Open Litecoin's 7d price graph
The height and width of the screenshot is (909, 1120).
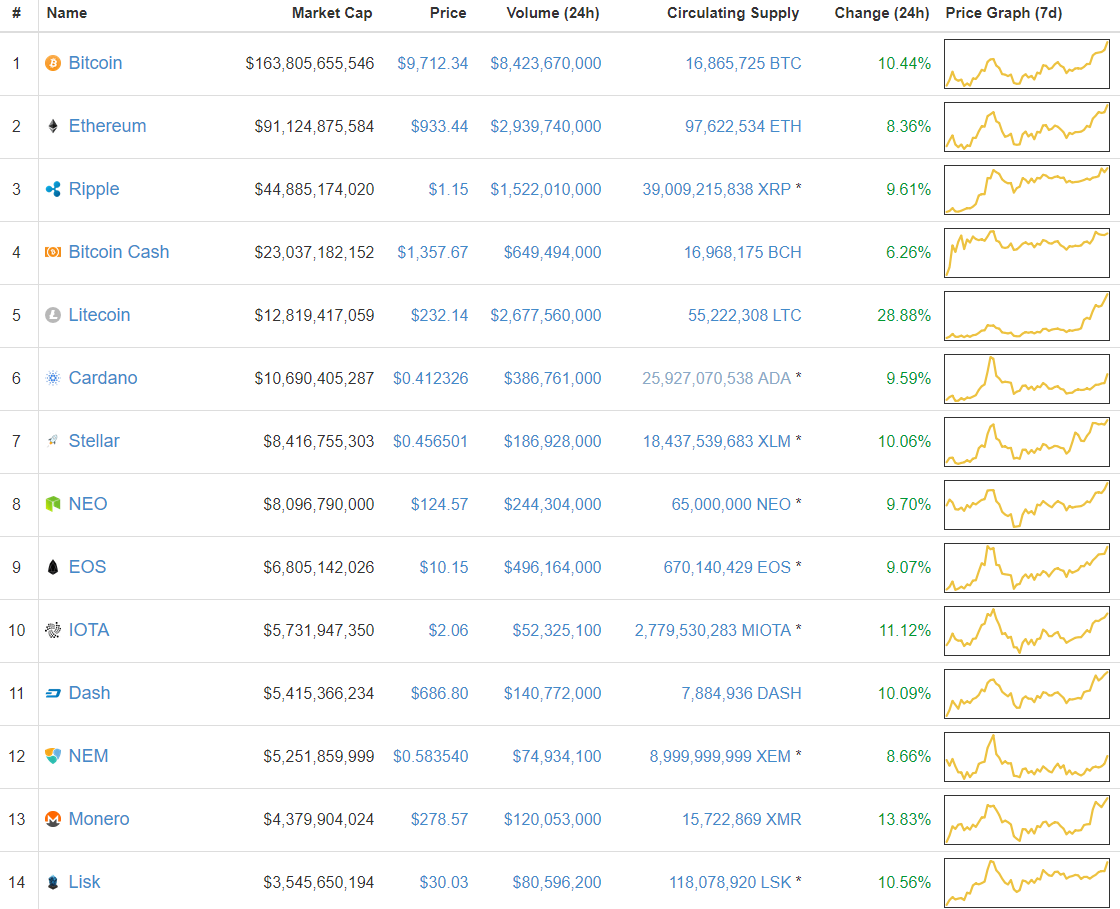tap(1026, 315)
